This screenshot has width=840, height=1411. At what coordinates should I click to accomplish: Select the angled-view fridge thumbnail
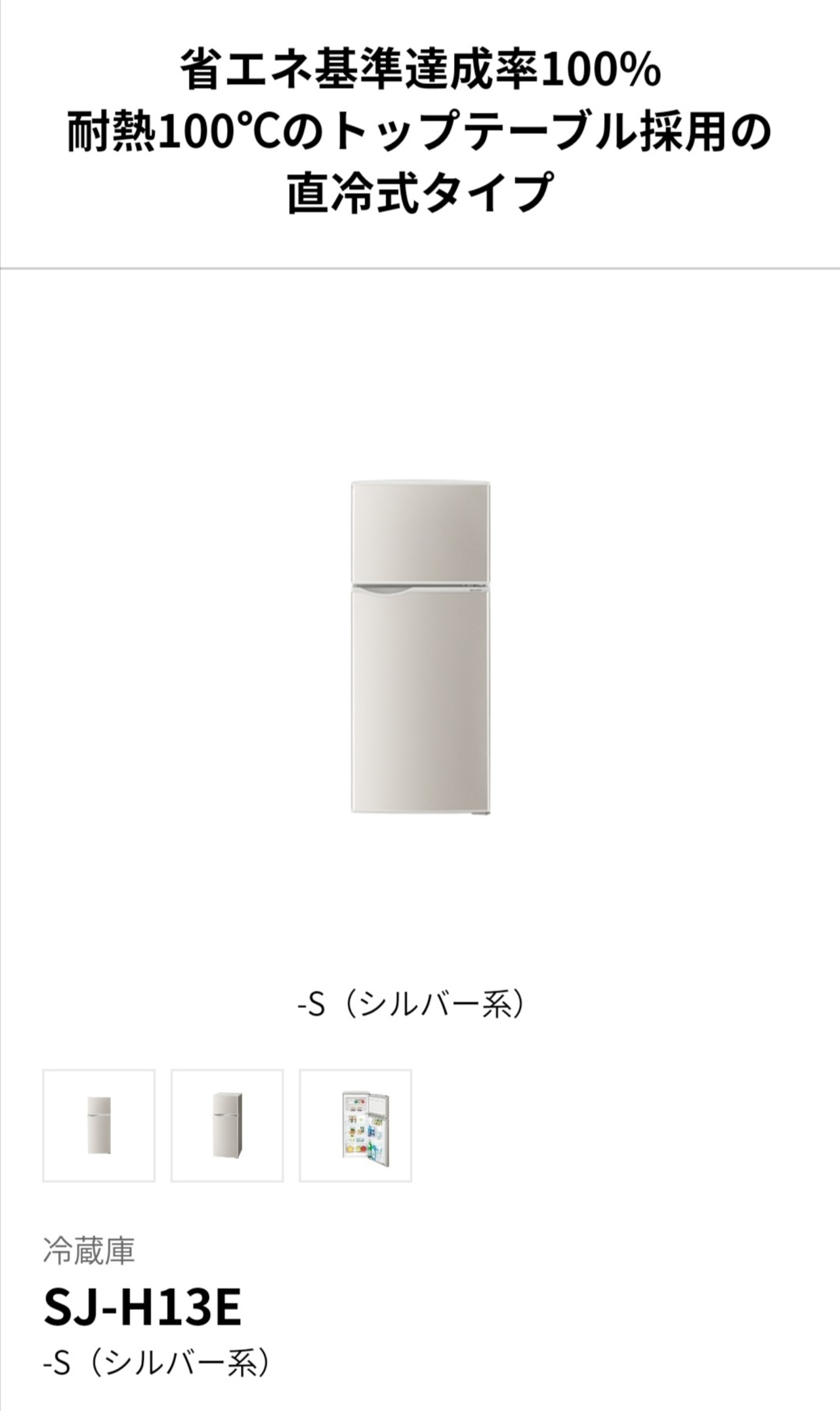[x=227, y=1125]
